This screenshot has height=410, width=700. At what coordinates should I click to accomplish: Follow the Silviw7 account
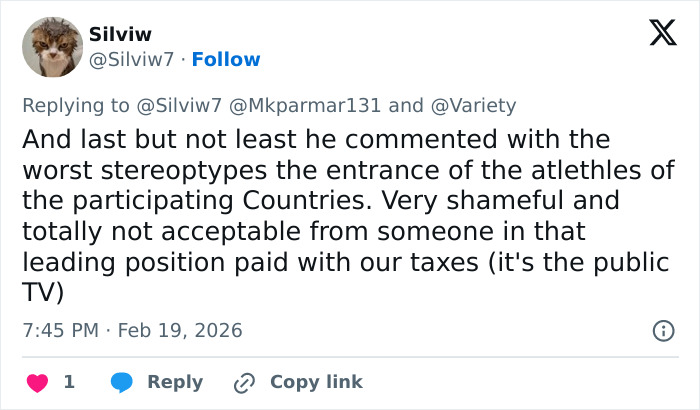(x=226, y=59)
